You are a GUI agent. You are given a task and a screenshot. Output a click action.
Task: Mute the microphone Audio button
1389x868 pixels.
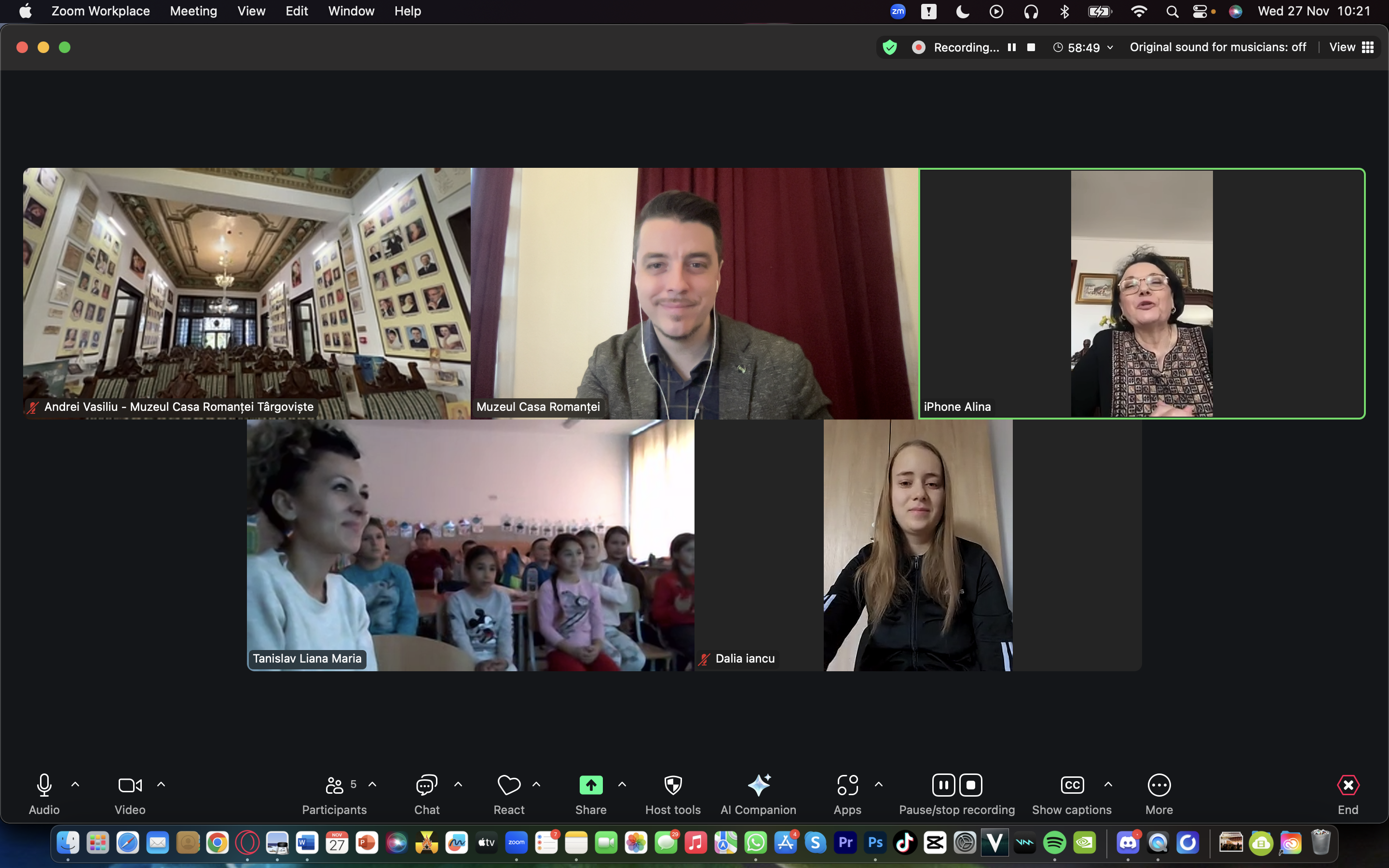44,786
